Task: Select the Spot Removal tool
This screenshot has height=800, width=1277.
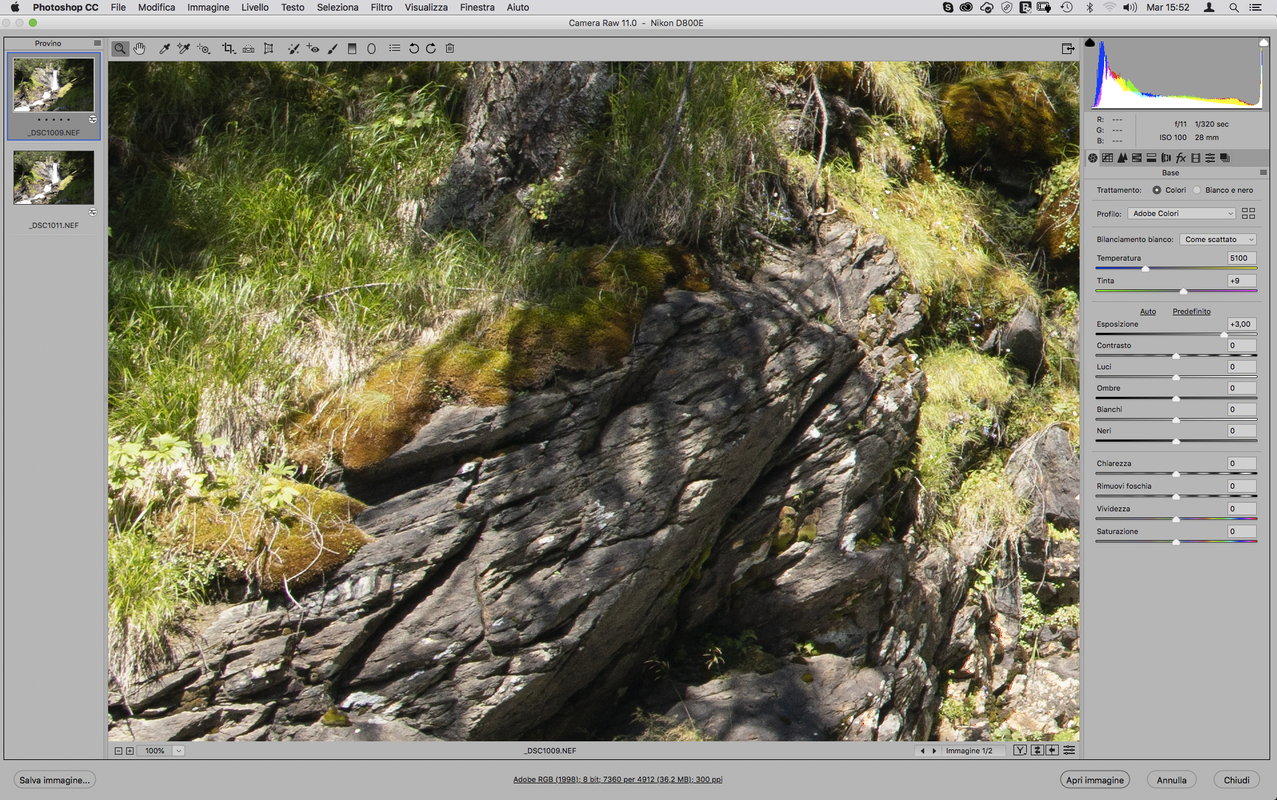Action: pyautogui.click(x=293, y=48)
